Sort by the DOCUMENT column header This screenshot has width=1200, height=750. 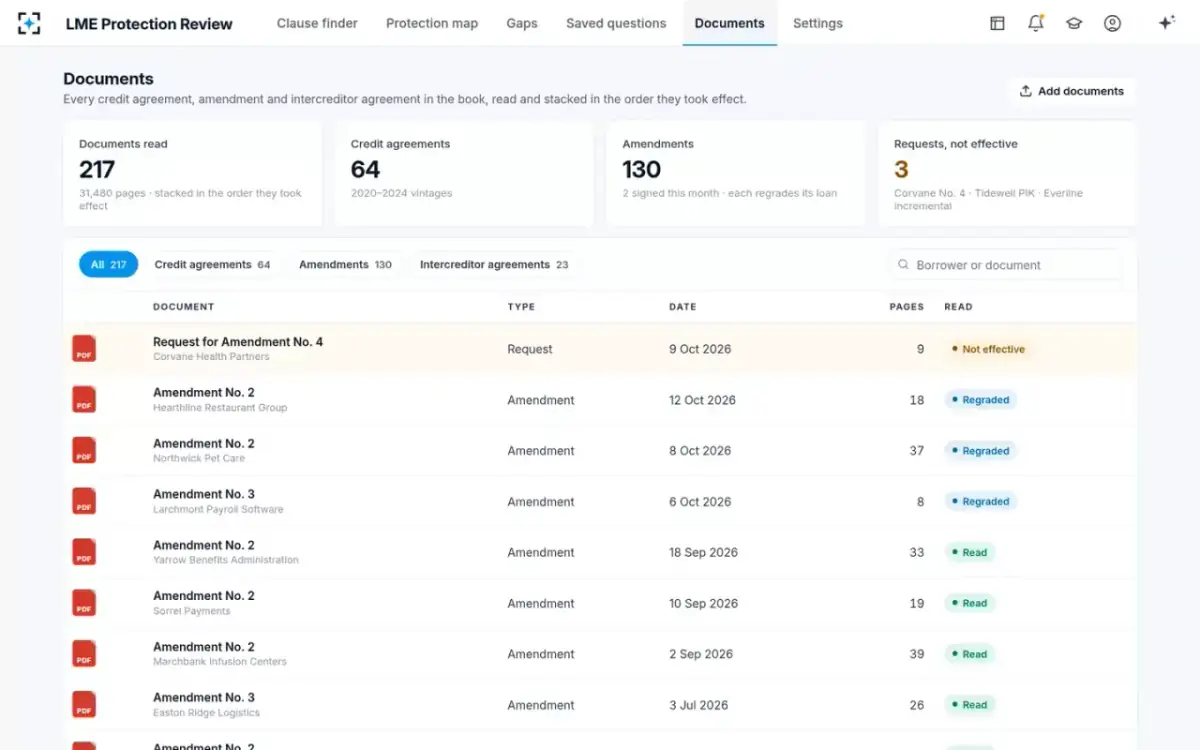183,307
